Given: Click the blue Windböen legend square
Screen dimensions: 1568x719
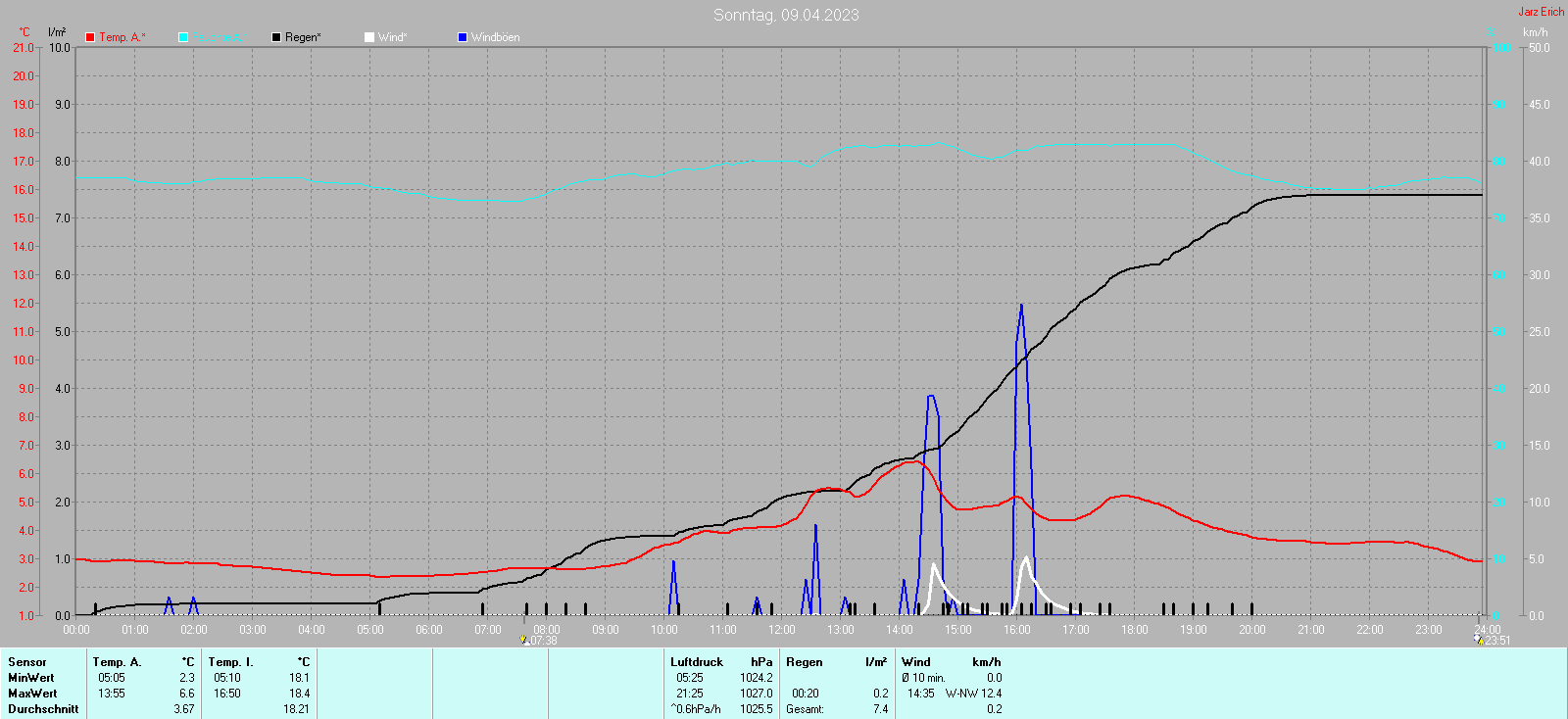Looking at the screenshot, I should 463,37.
